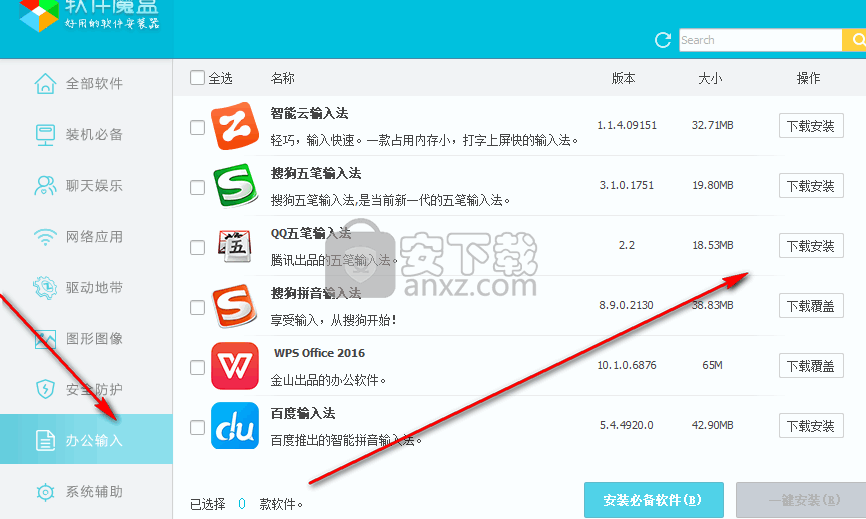Image resolution: width=866 pixels, height=519 pixels.
Task: Click the QQ五笔输入法 app icon
Action: pos(235,246)
